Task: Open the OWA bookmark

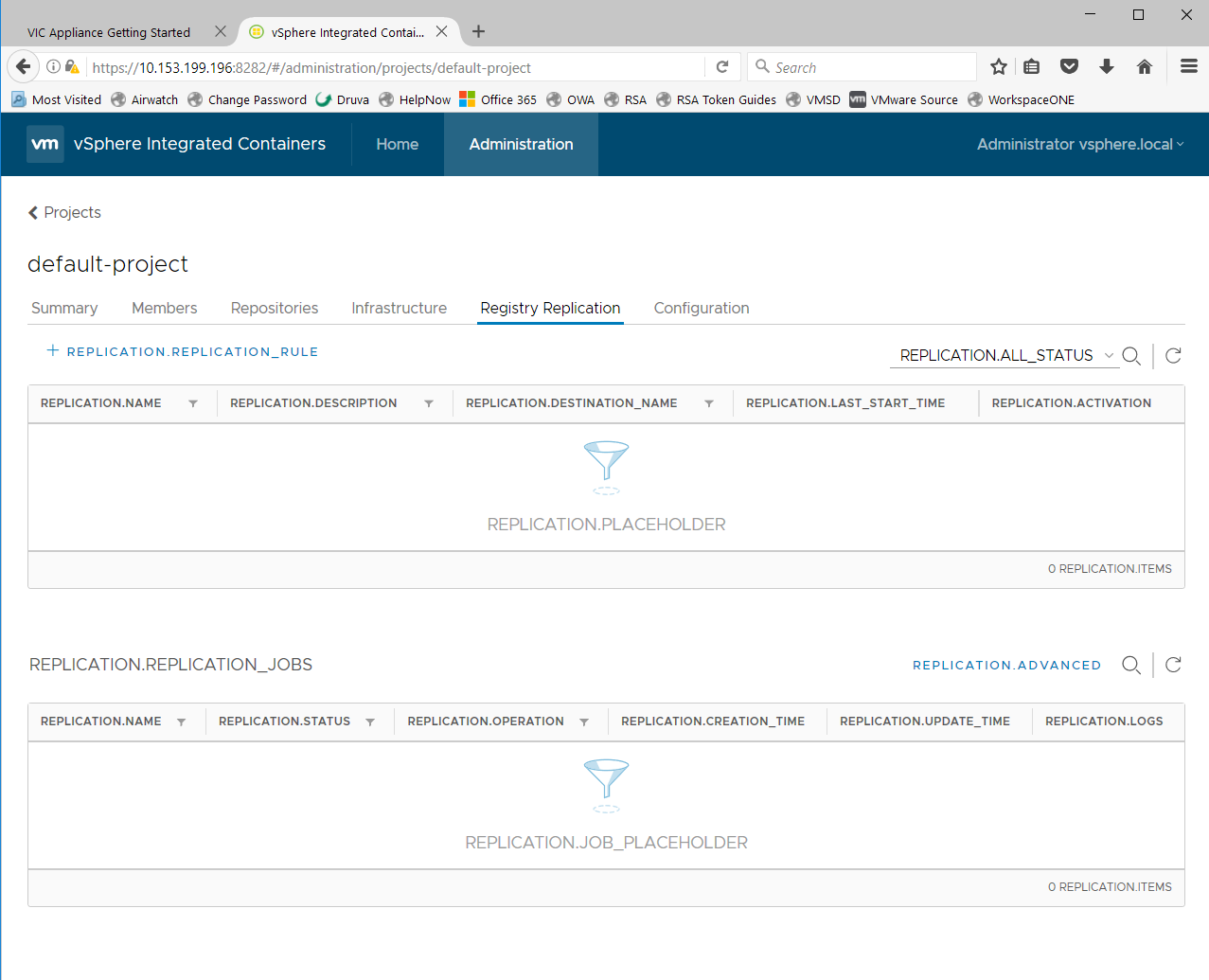Action: [x=571, y=99]
